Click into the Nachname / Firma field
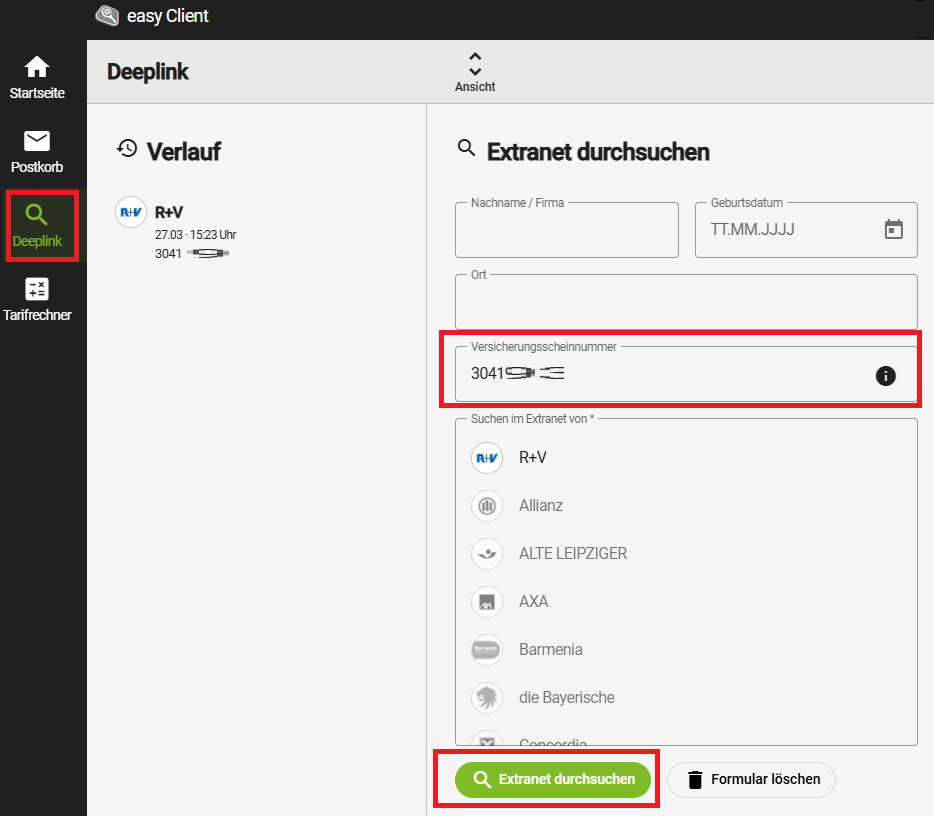The height and width of the screenshot is (816, 934). click(566, 231)
